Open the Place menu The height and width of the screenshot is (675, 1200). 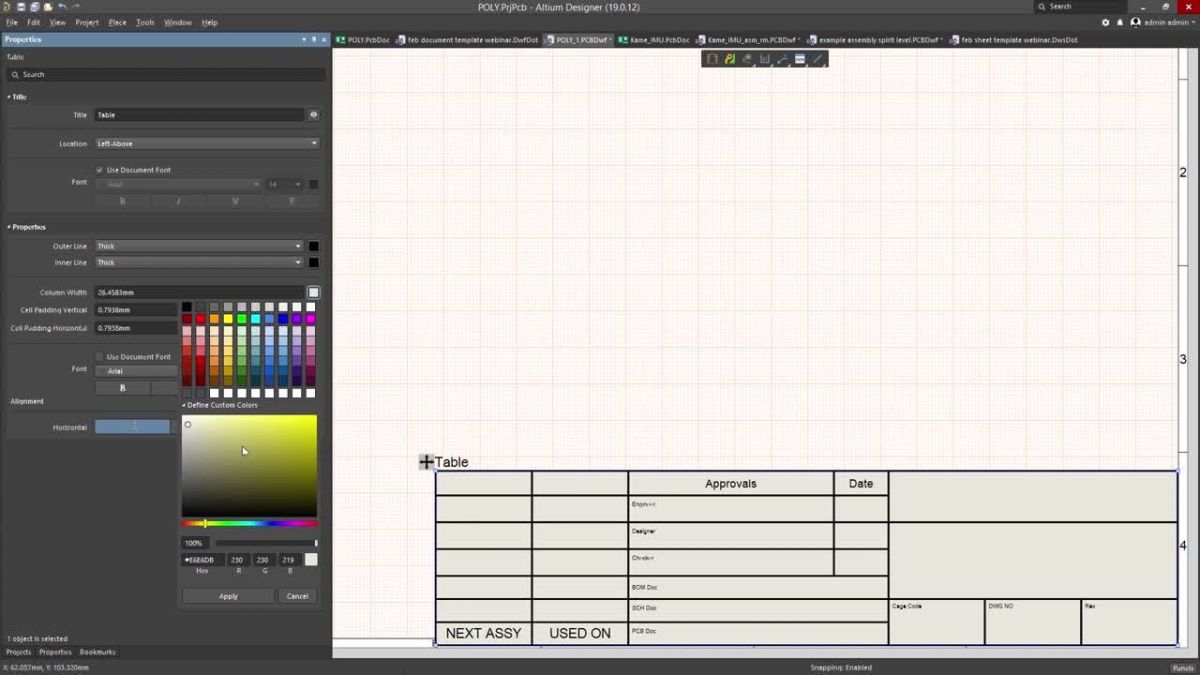(x=118, y=22)
